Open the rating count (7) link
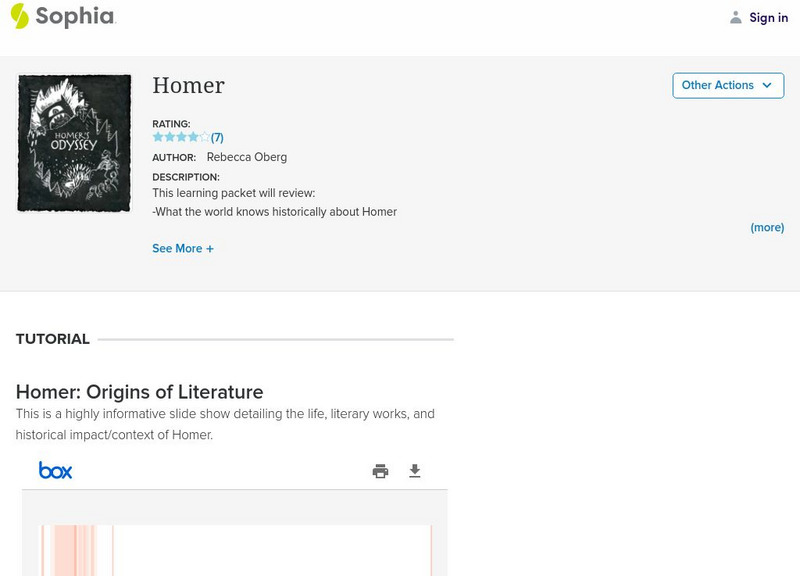Image resolution: width=800 pixels, height=576 pixels. tap(217, 137)
